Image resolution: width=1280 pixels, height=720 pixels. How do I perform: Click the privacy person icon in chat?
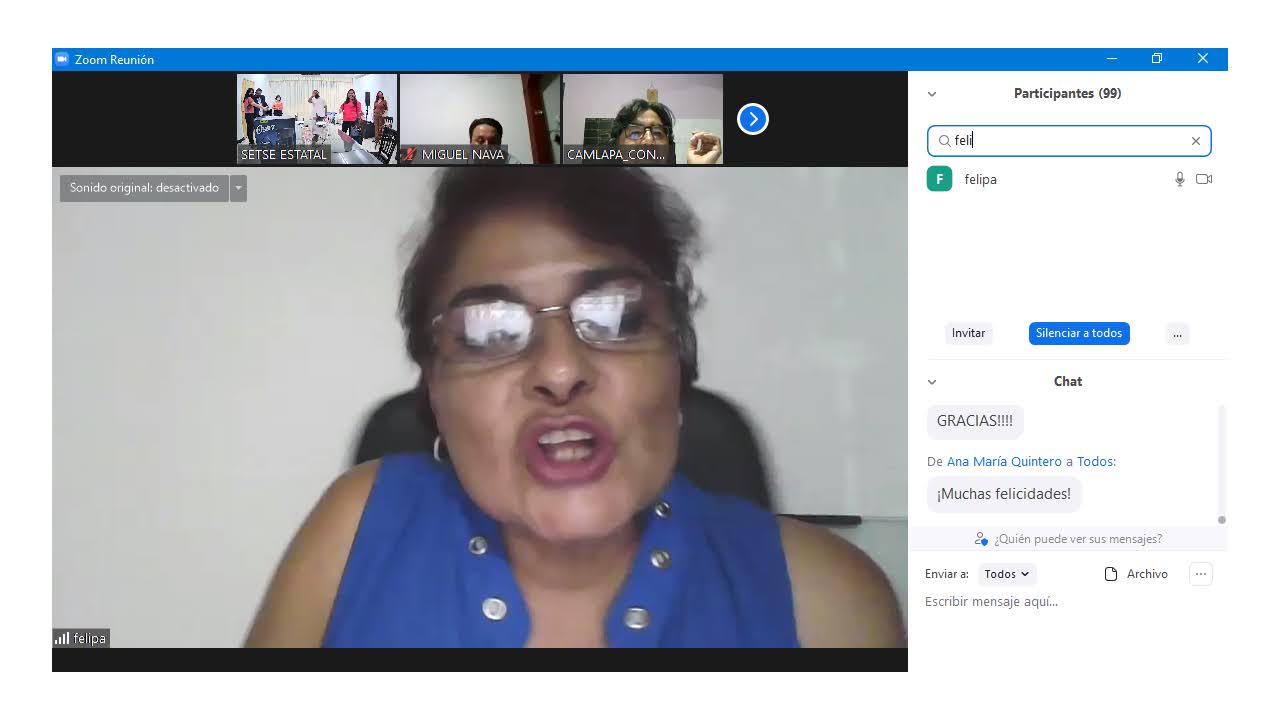[x=981, y=539]
